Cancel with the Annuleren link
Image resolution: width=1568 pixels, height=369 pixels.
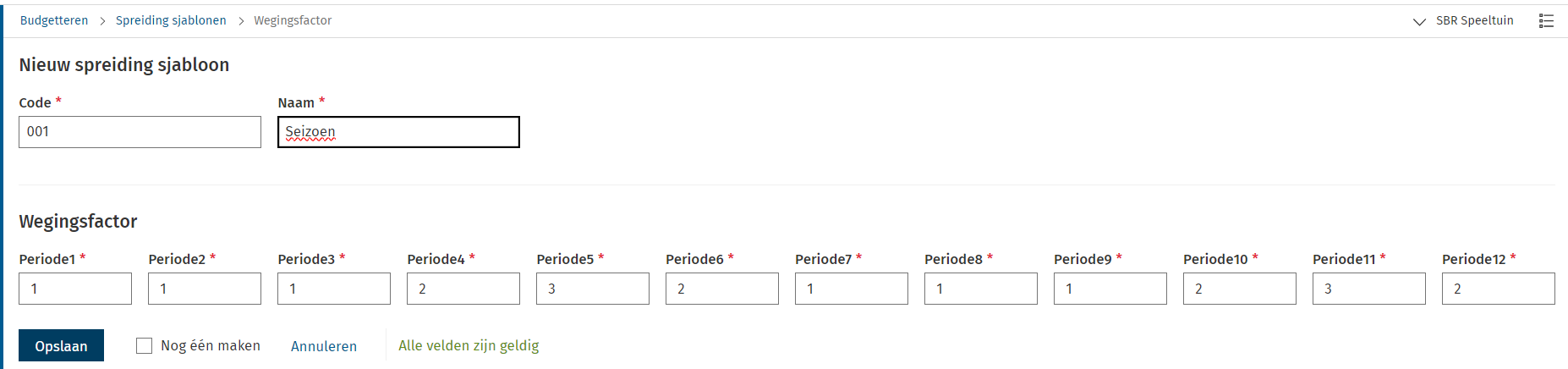coord(323,346)
